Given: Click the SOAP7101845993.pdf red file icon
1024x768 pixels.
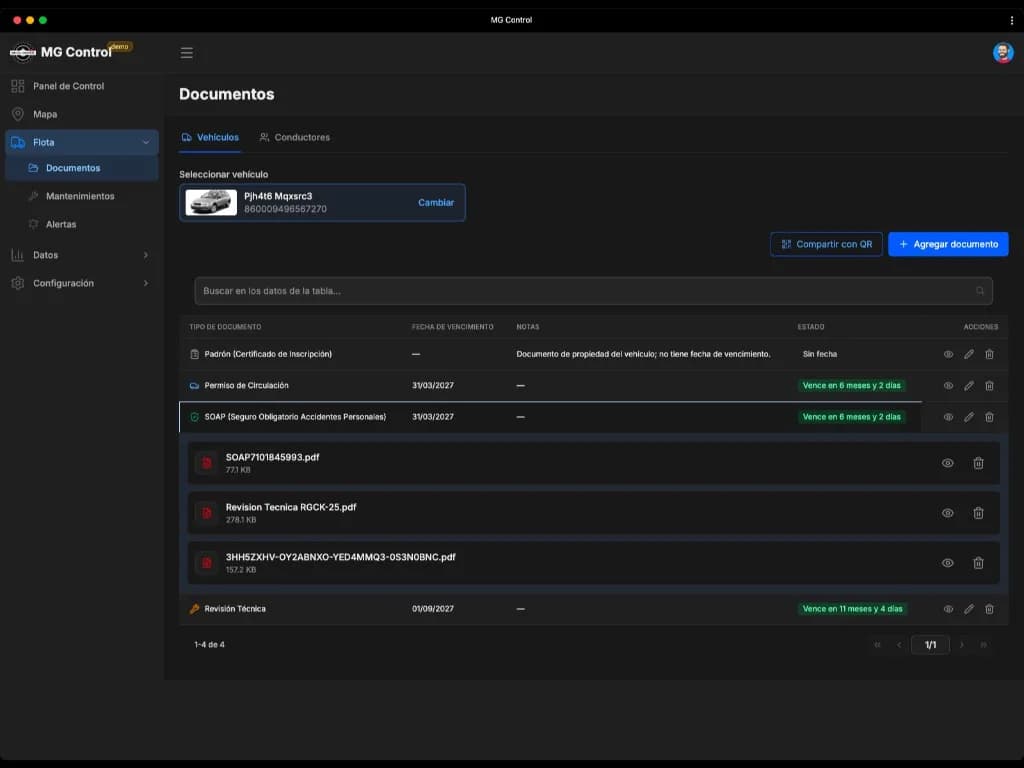Looking at the screenshot, I should click(x=206, y=463).
